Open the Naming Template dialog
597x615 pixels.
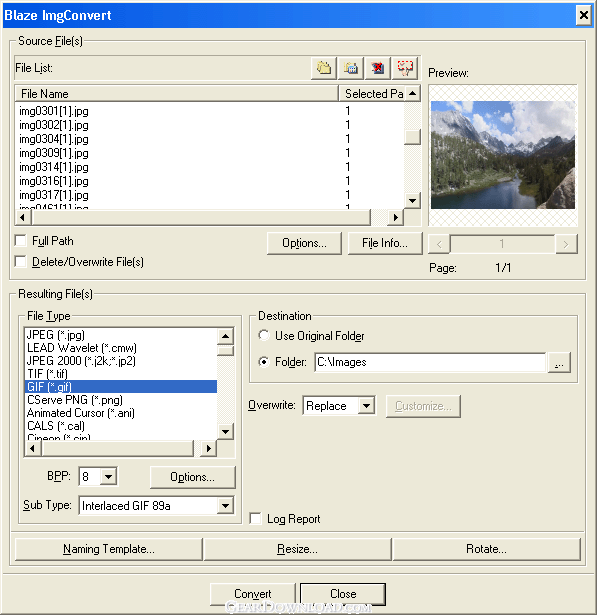tap(109, 549)
